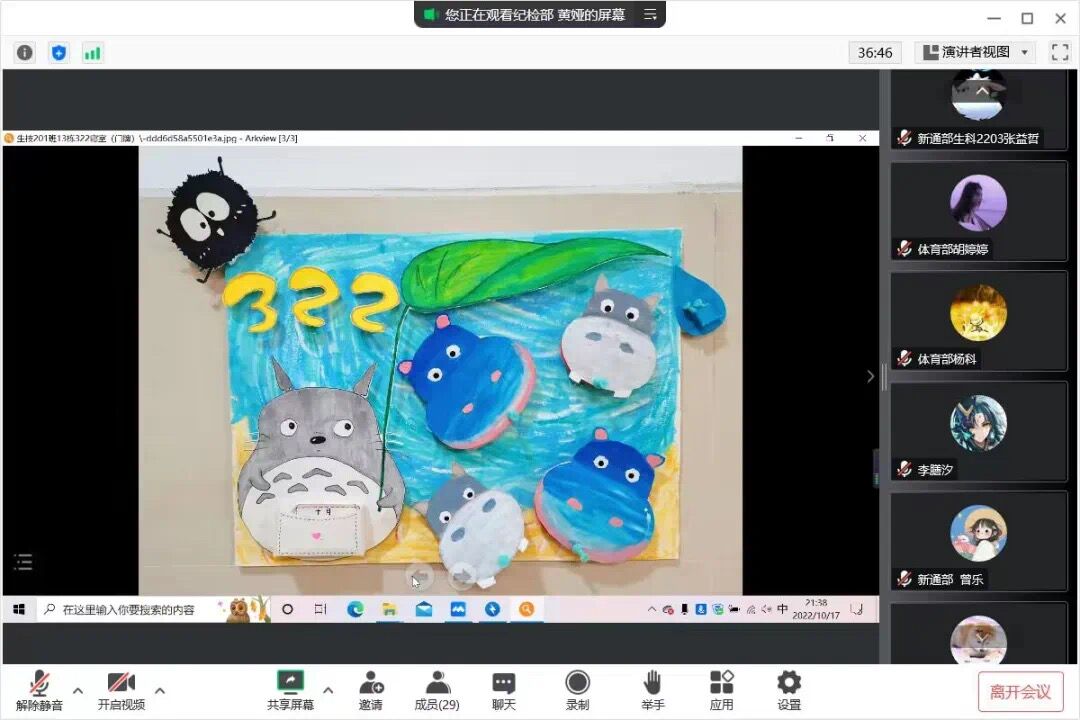
Task: Open meeting 设置 settings
Action: coord(789,690)
